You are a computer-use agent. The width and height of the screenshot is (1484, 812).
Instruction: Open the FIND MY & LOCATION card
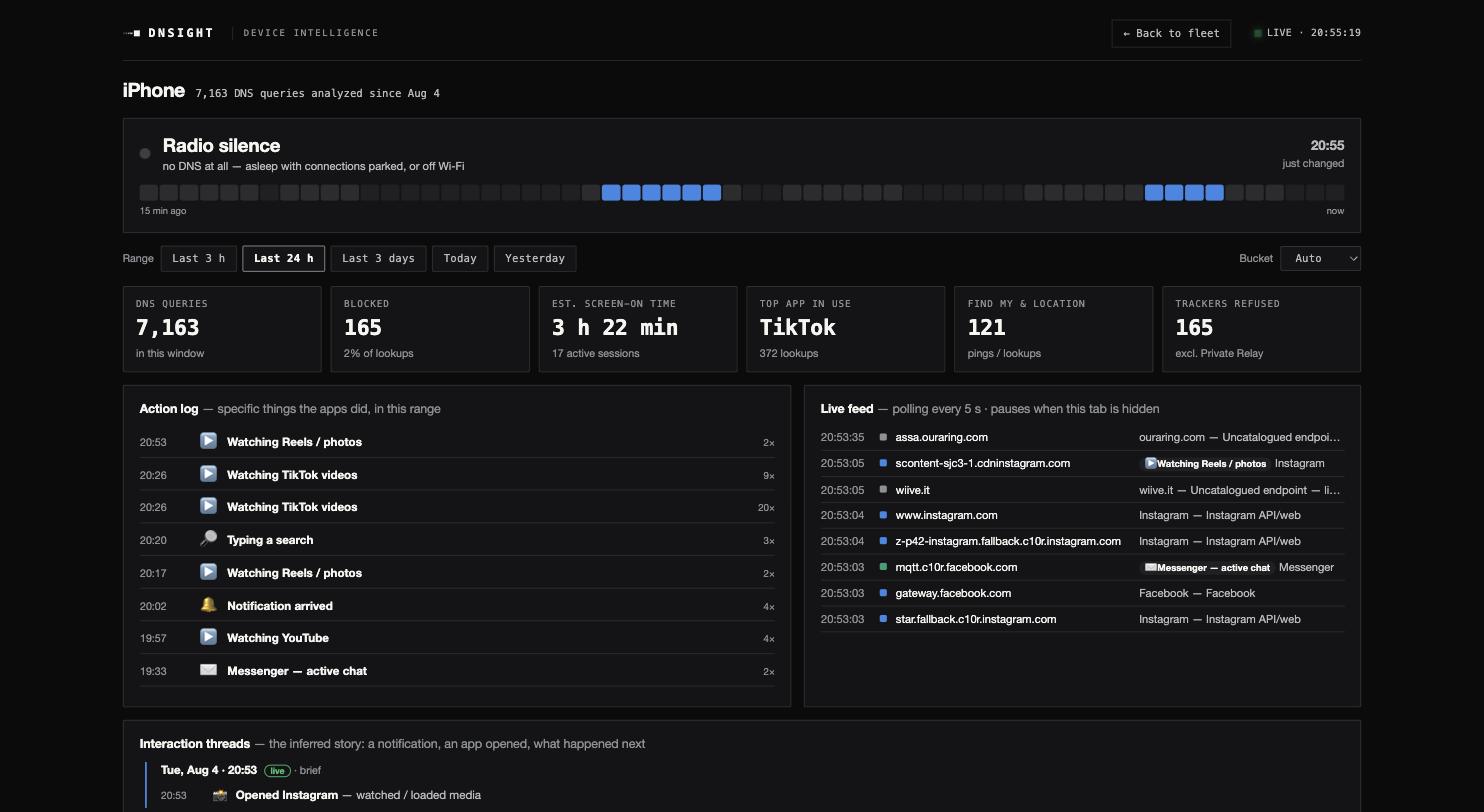[x=1054, y=329]
